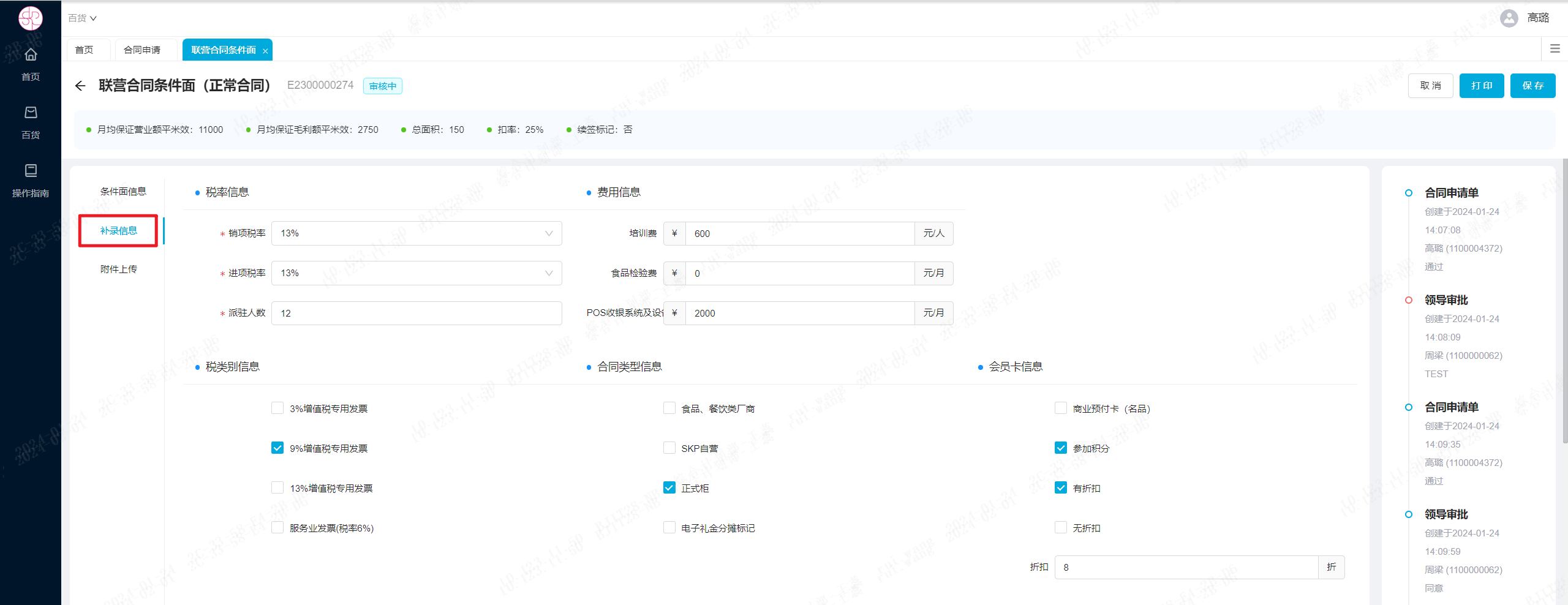Open 补录信息 section
Image resolution: width=1568 pixels, height=605 pixels.
point(119,231)
